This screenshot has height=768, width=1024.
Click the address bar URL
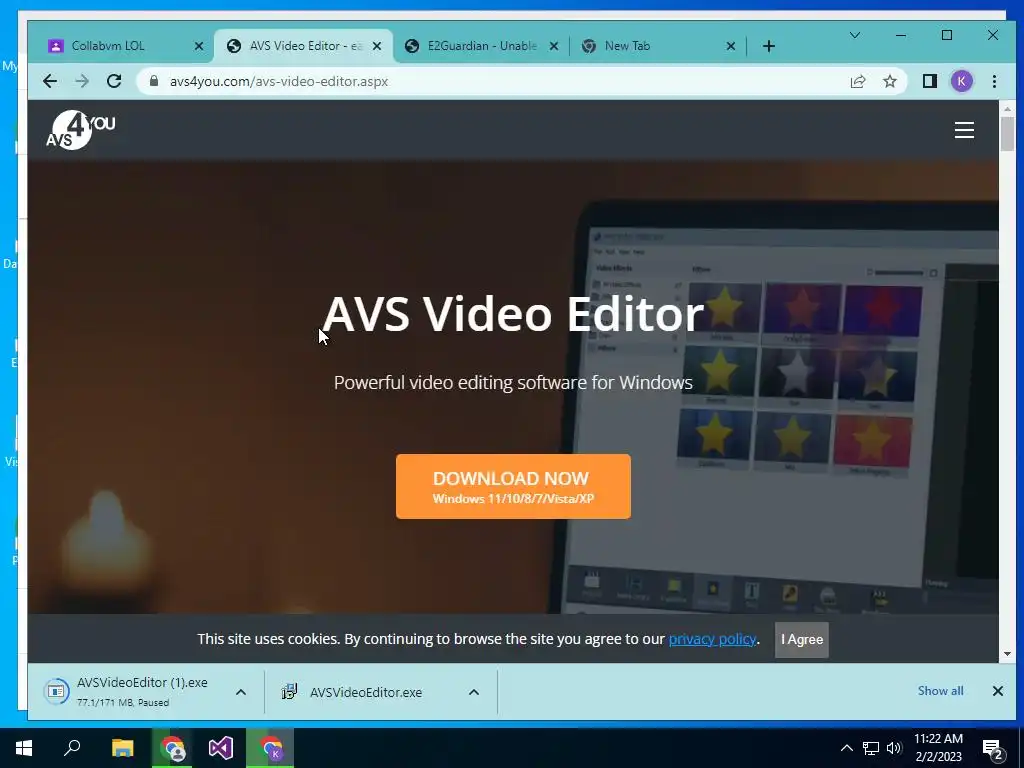(x=279, y=81)
